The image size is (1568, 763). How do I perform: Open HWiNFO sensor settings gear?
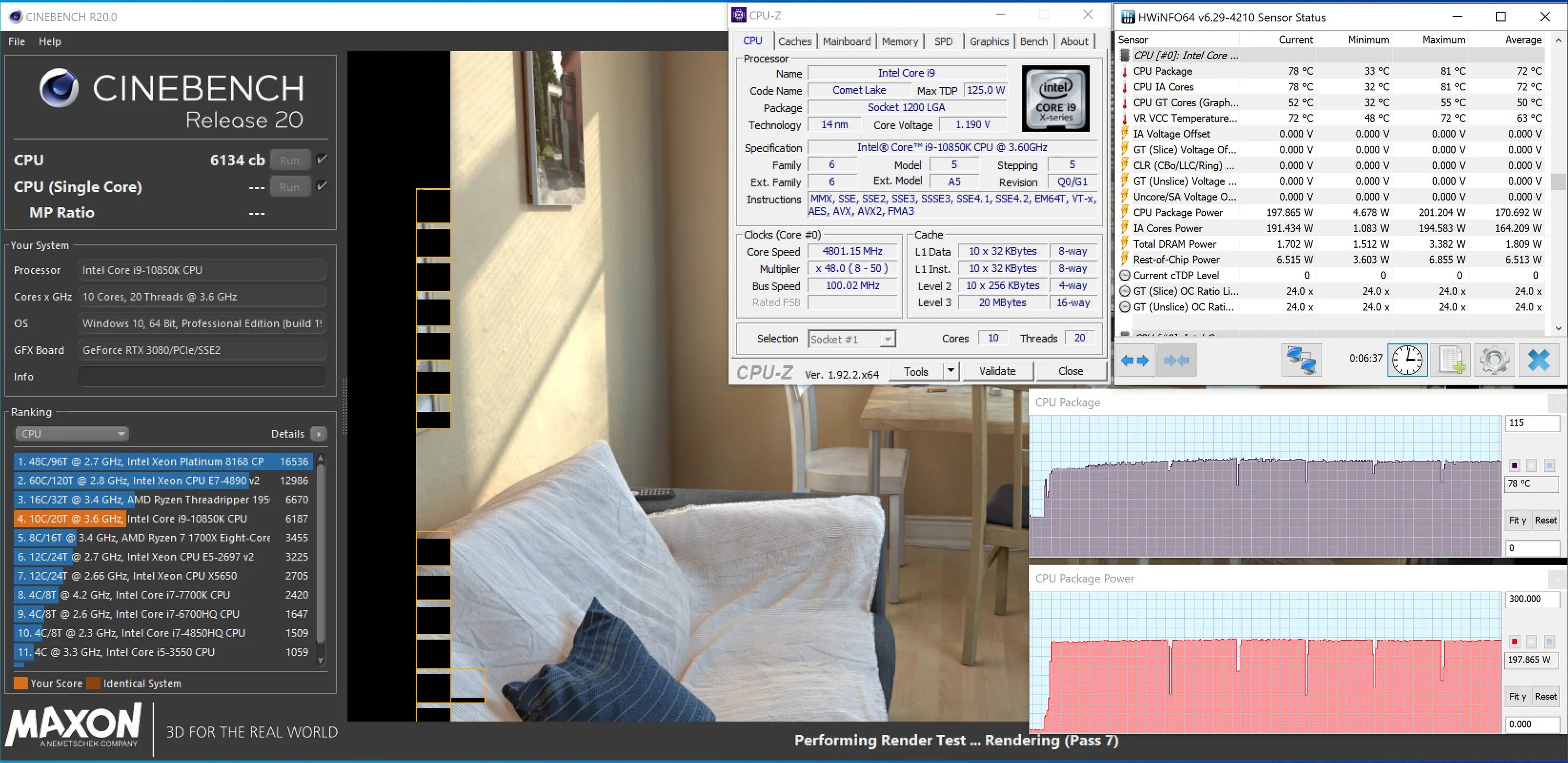coord(1494,360)
